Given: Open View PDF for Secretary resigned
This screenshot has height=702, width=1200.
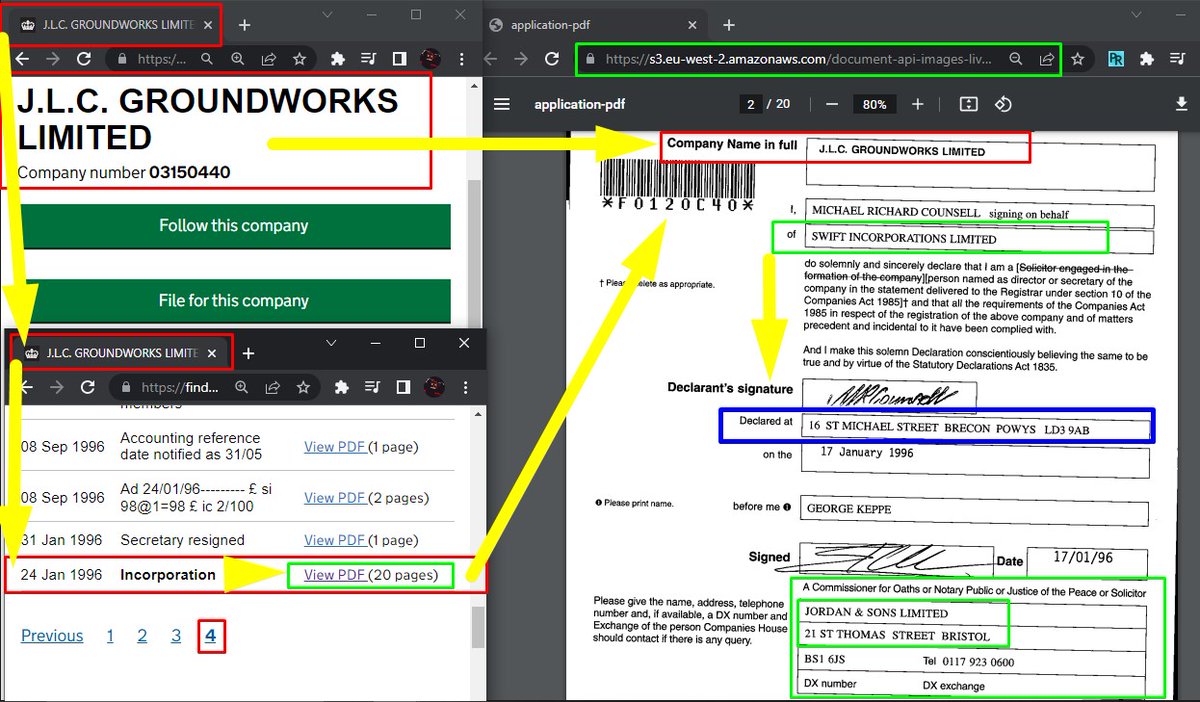Looking at the screenshot, I should click(335, 540).
